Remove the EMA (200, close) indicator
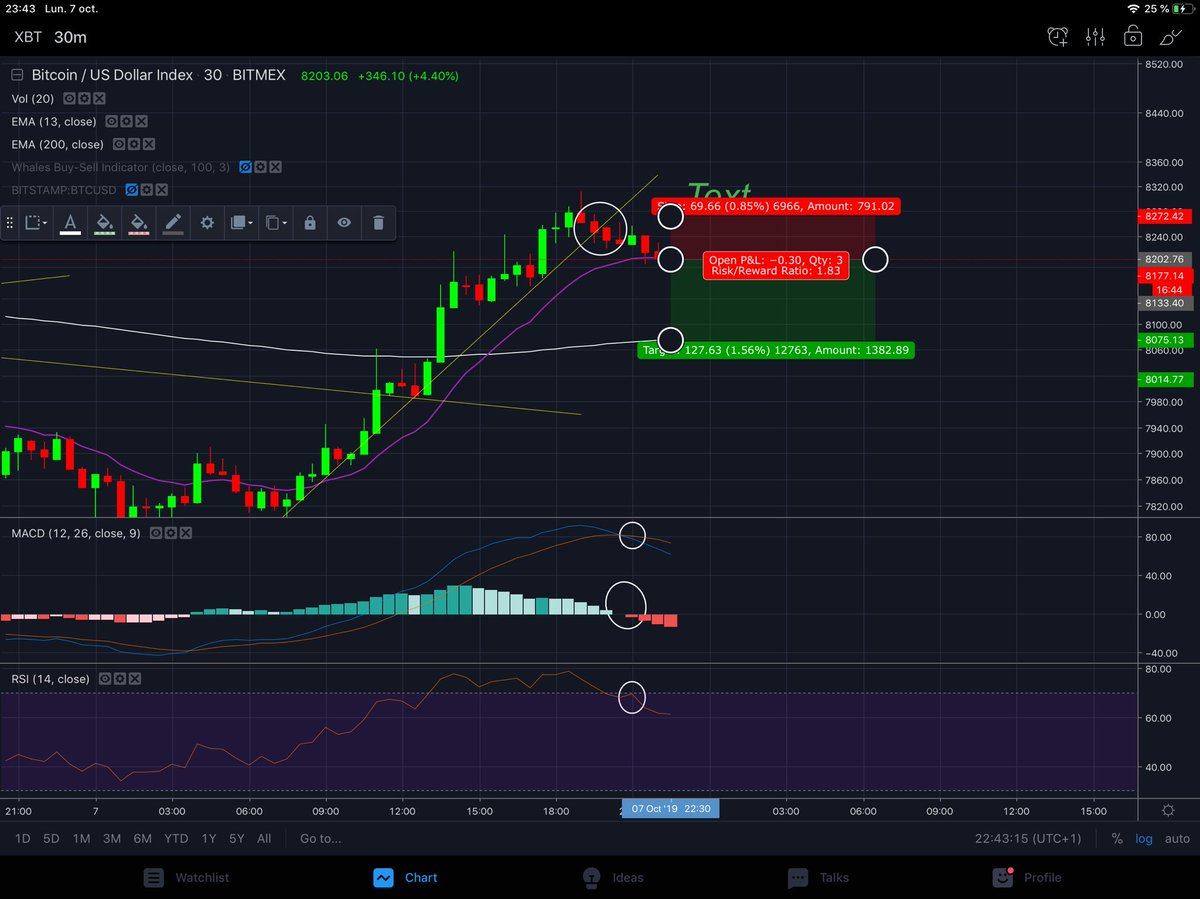1200x899 pixels. pos(147,144)
